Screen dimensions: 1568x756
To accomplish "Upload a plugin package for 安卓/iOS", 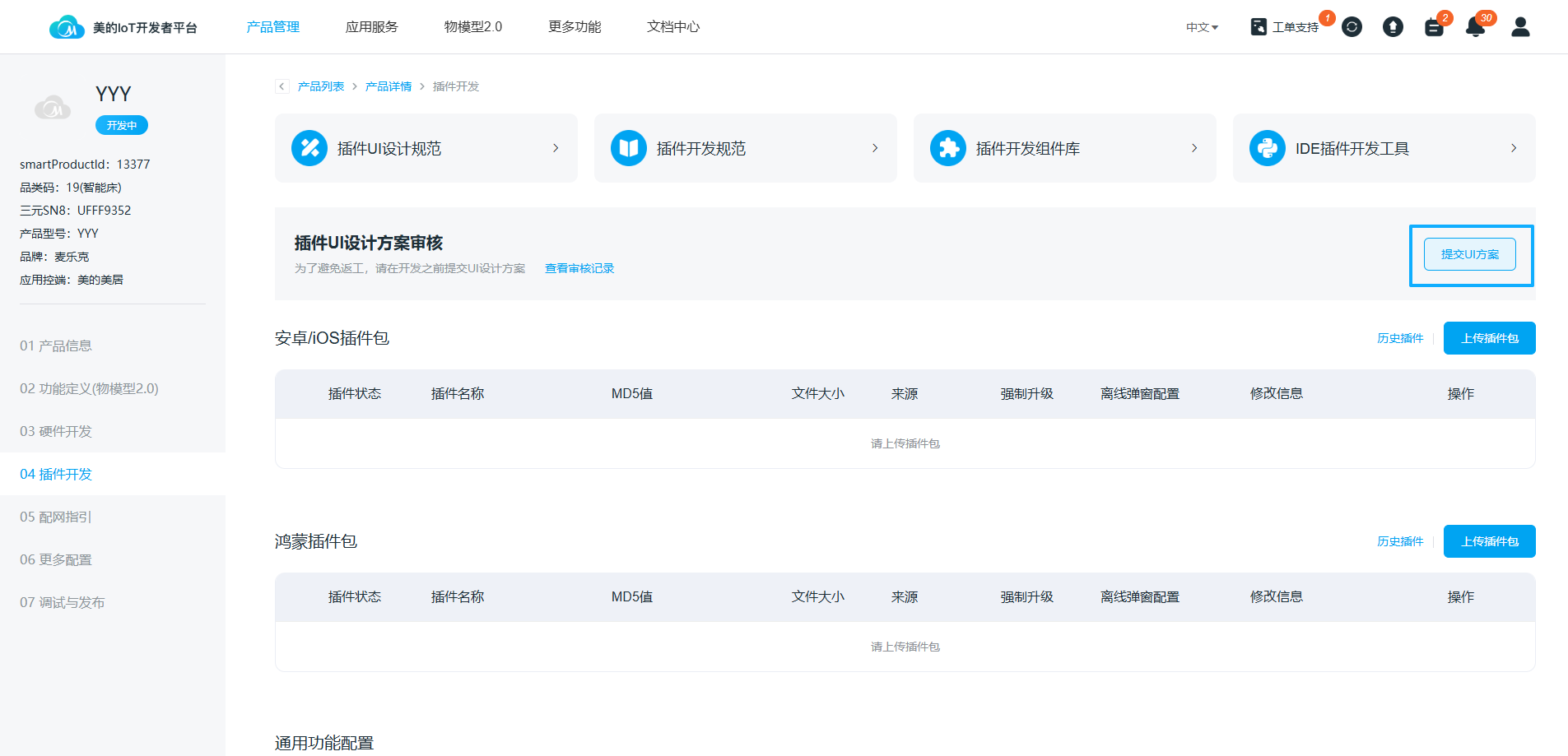I will click(1489, 338).
